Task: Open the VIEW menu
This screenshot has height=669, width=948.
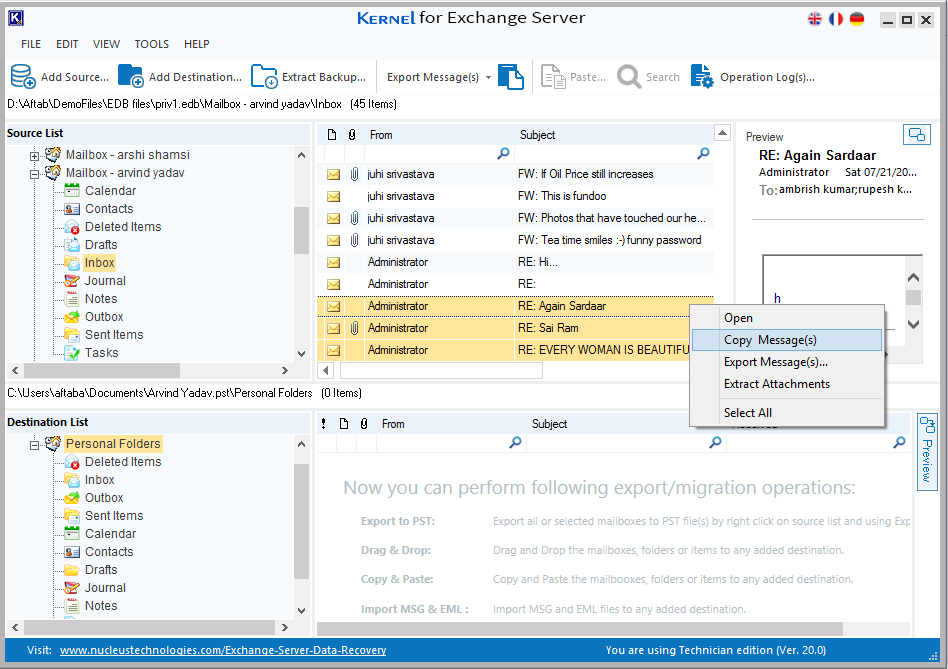Action: tap(106, 44)
